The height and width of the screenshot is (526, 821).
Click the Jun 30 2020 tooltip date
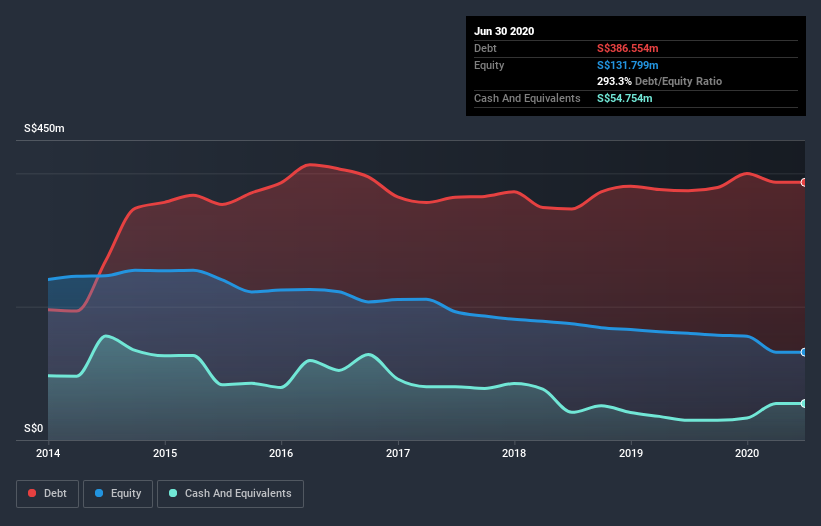click(x=504, y=31)
